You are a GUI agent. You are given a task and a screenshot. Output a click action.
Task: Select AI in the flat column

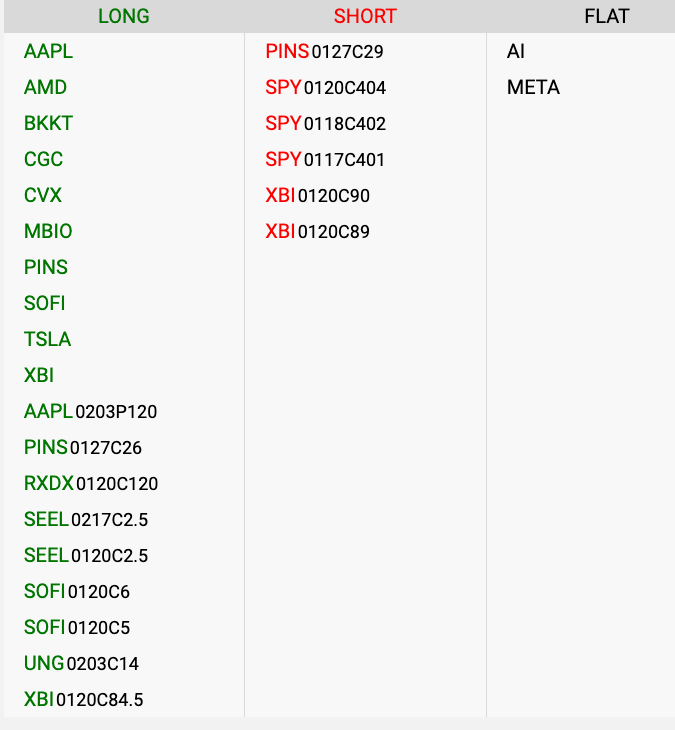click(516, 52)
